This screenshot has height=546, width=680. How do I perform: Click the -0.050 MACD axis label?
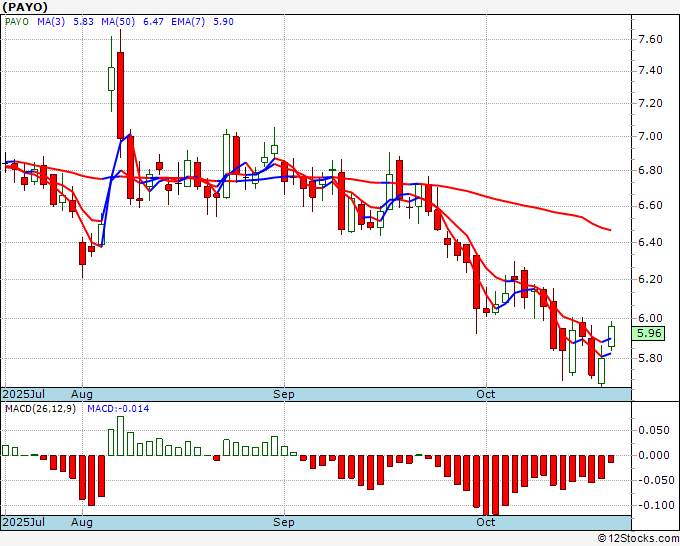pos(654,481)
